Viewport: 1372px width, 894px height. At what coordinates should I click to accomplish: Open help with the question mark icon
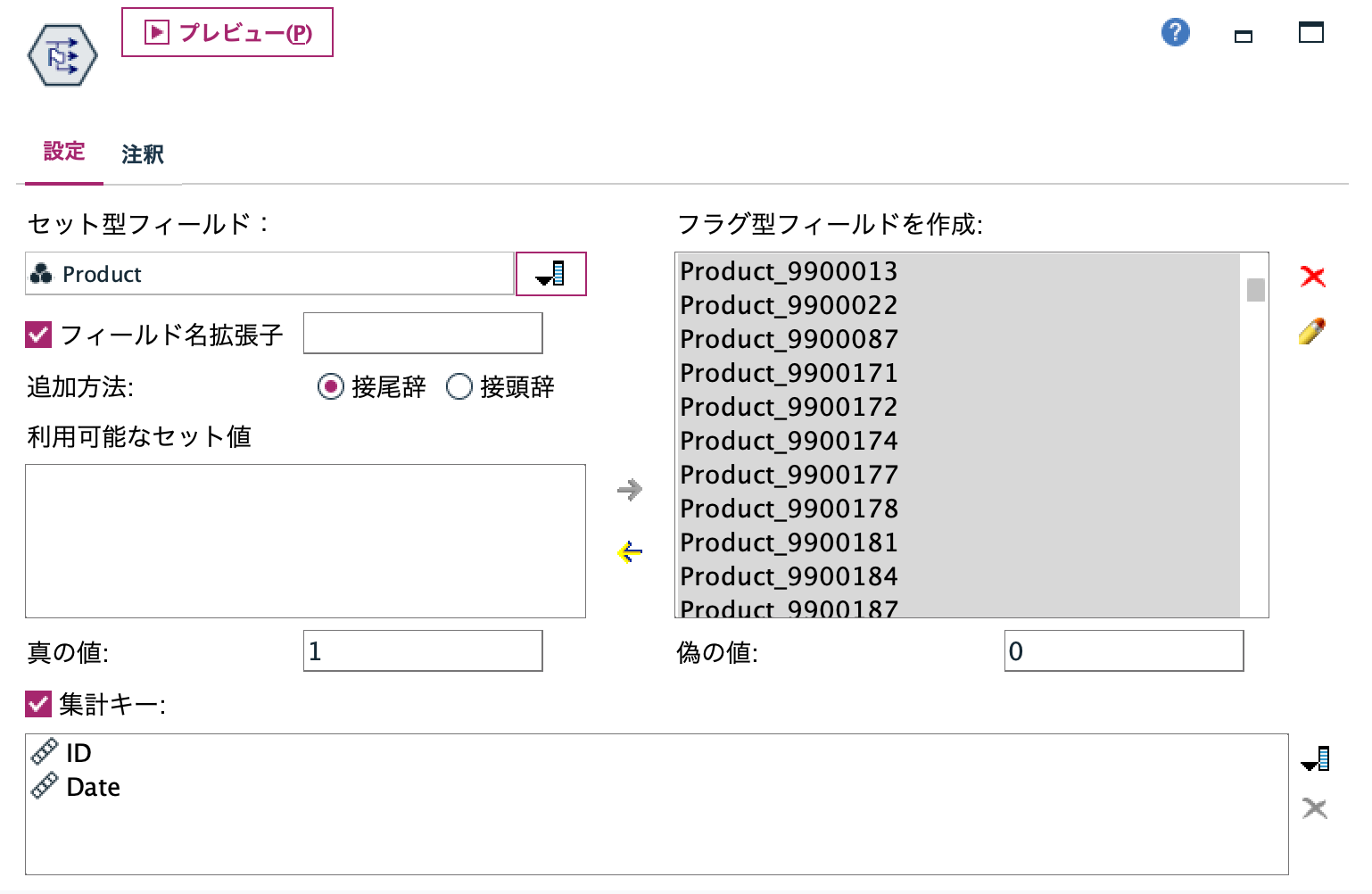click(1175, 32)
